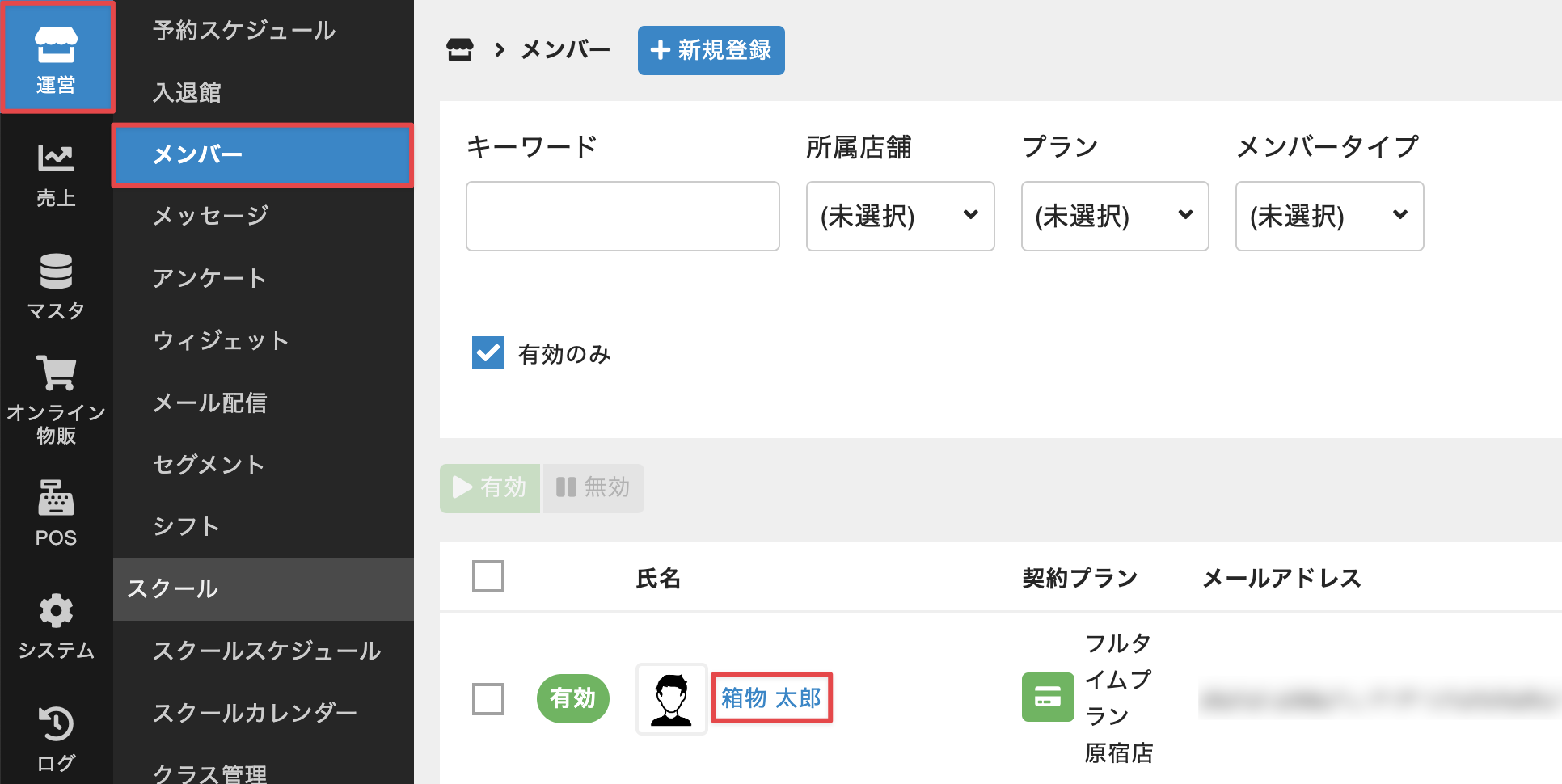
Task: Click the green contract plan card icon
Action: point(1047,697)
